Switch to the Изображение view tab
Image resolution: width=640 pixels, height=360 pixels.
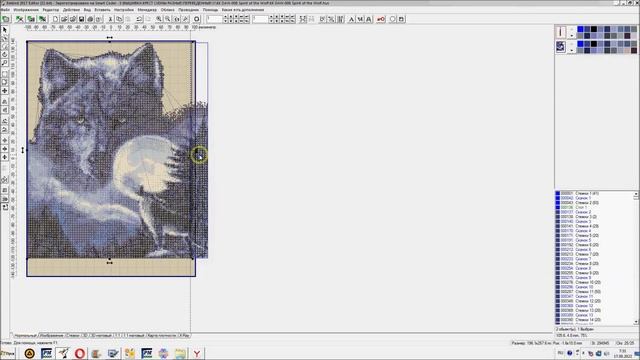(51, 336)
